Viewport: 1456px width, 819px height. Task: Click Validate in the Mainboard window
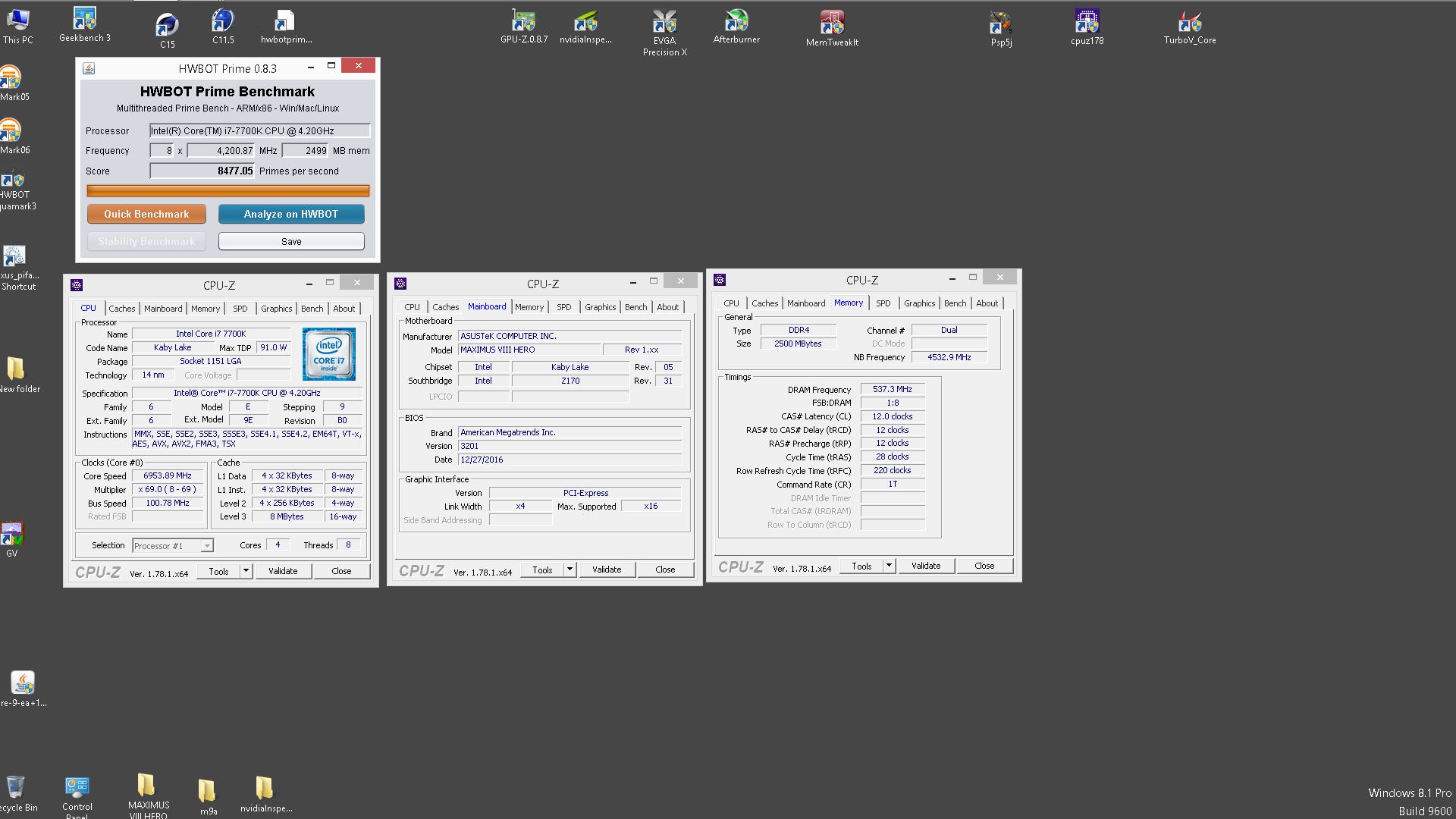click(x=607, y=570)
